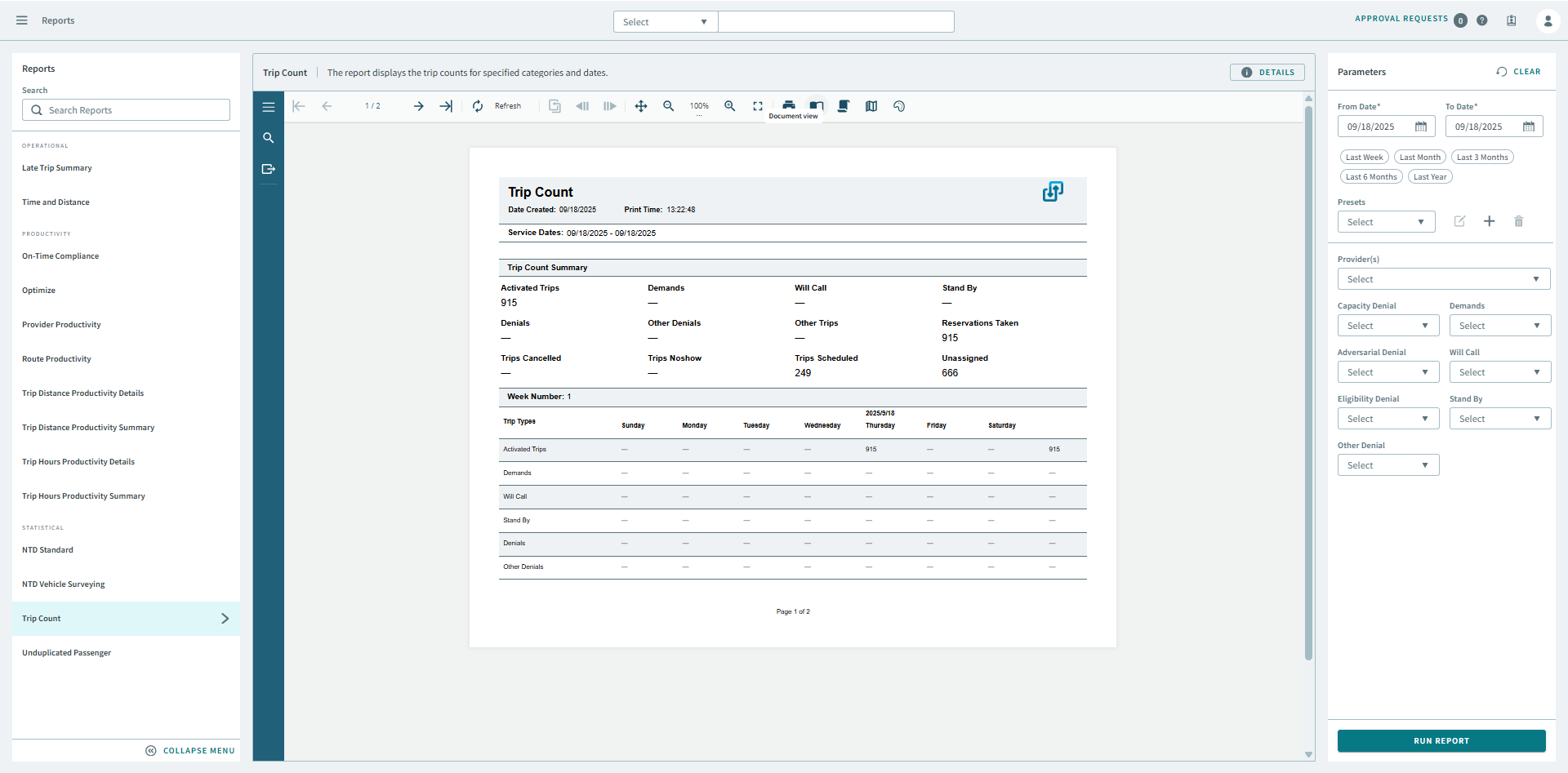Activate the pan move tool
This screenshot has width=1568, height=773.
[x=641, y=106]
